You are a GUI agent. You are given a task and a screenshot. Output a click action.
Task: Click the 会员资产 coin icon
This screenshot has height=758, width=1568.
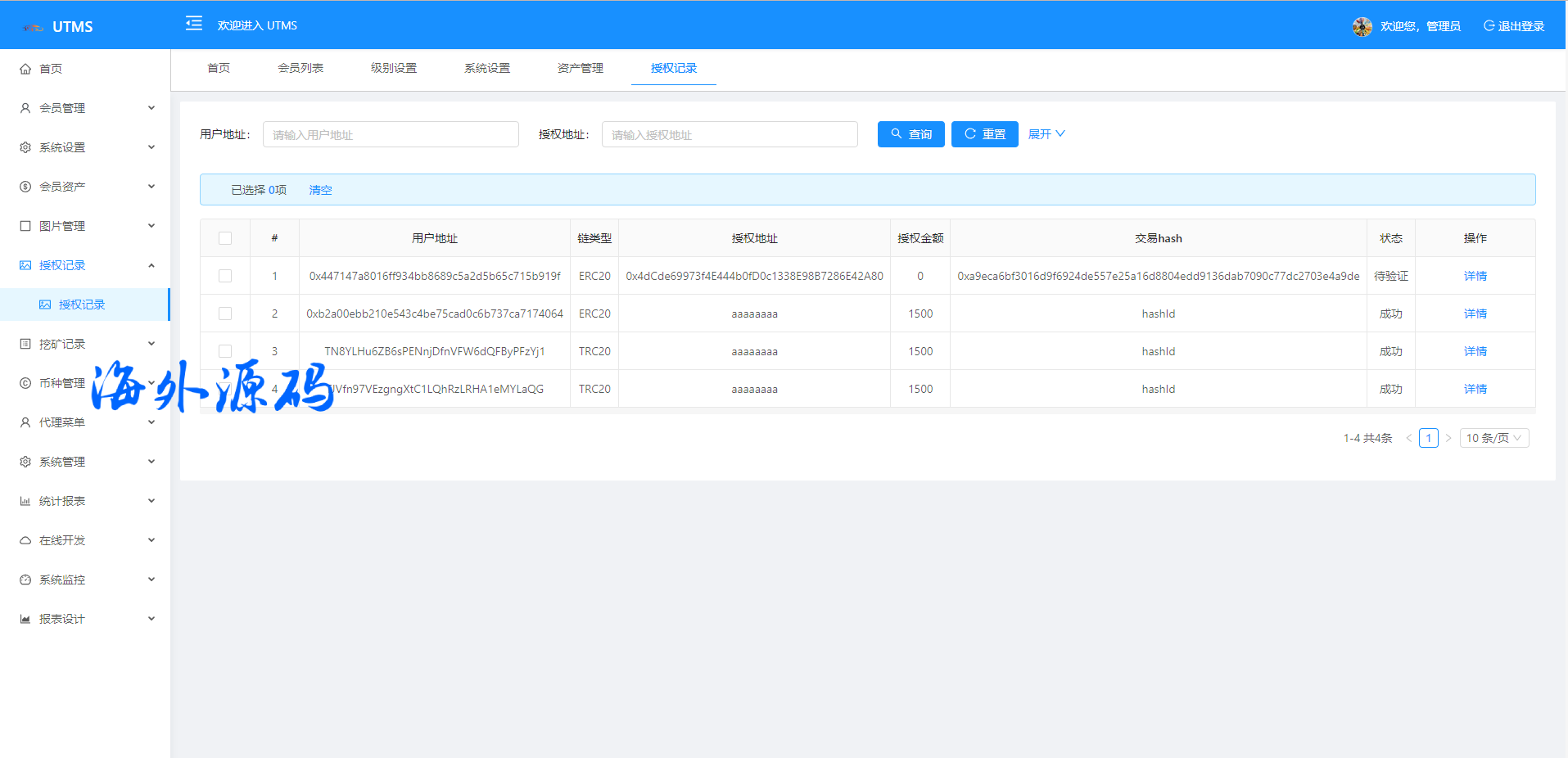(25, 187)
